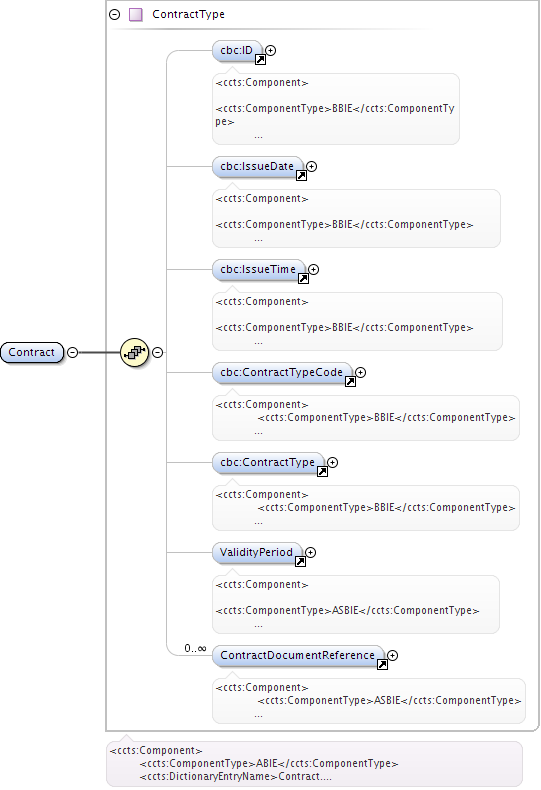Click the ContractType complex type square icon
The width and height of the screenshot is (541, 790).
[136, 15]
